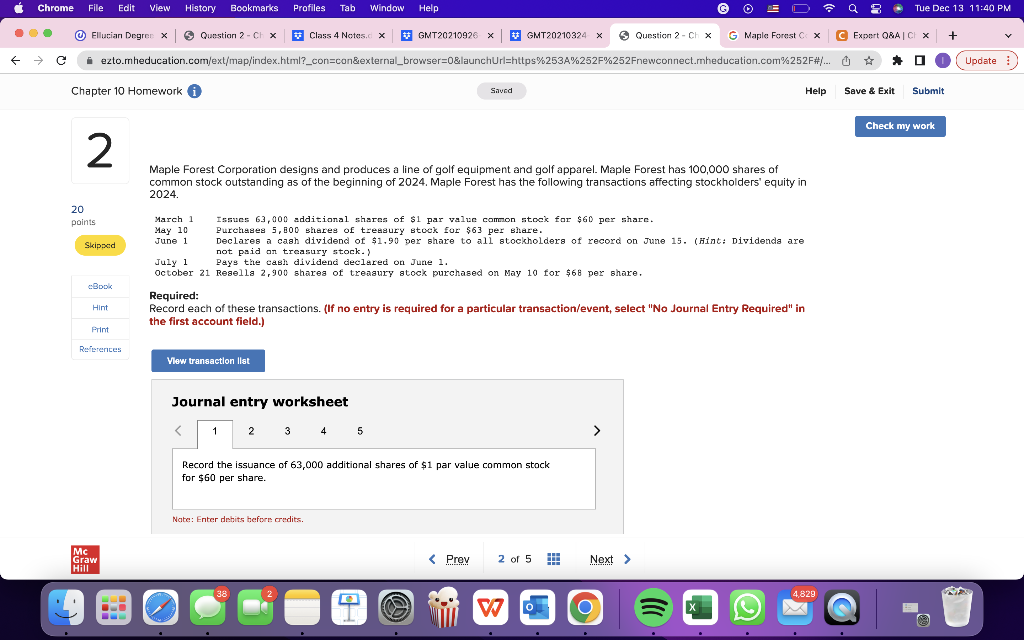Open the View transaction list

pos(207,361)
